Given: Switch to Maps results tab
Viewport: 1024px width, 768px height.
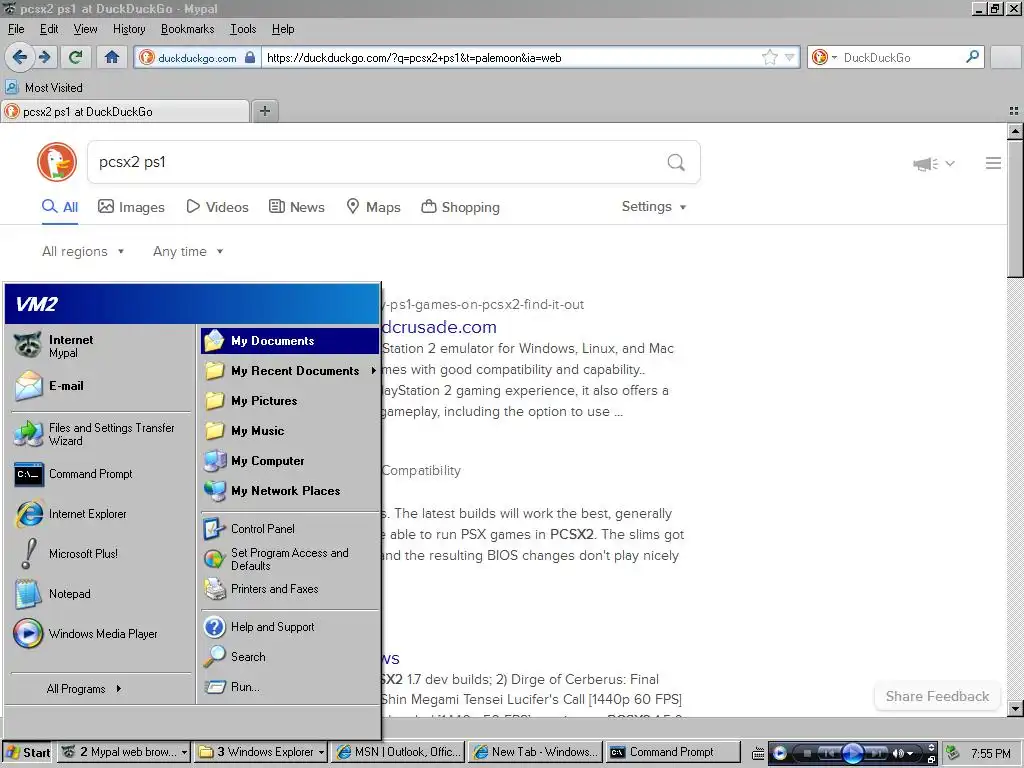Looking at the screenshot, I should pyautogui.click(x=373, y=207).
